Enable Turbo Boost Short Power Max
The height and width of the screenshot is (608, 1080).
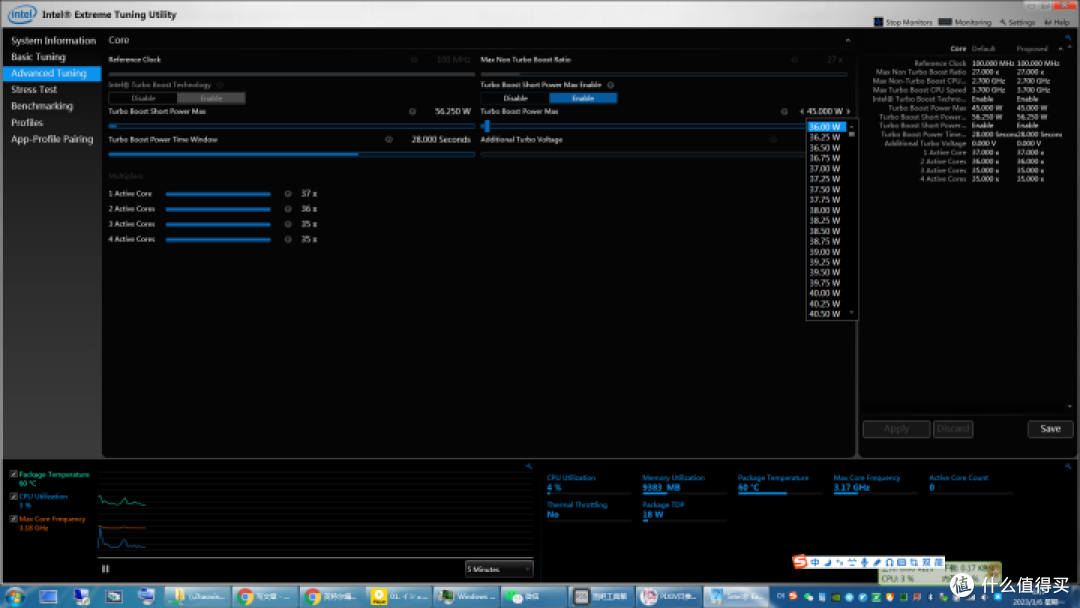point(583,98)
